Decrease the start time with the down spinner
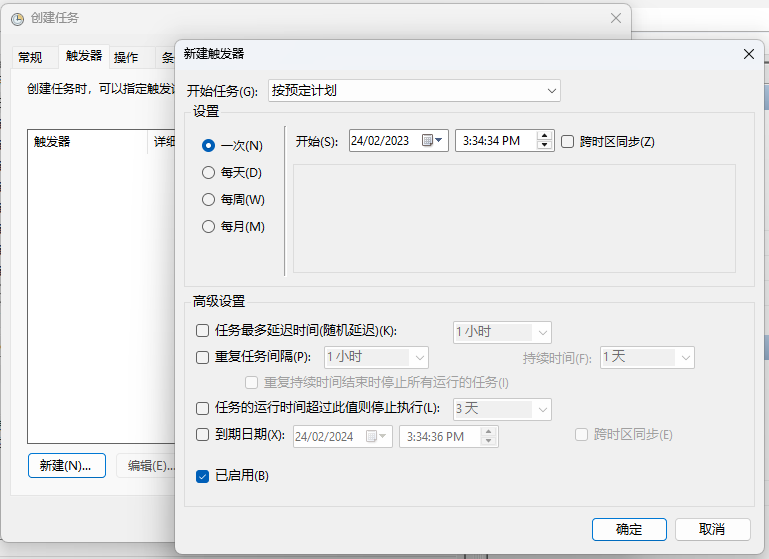 [x=544, y=145]
